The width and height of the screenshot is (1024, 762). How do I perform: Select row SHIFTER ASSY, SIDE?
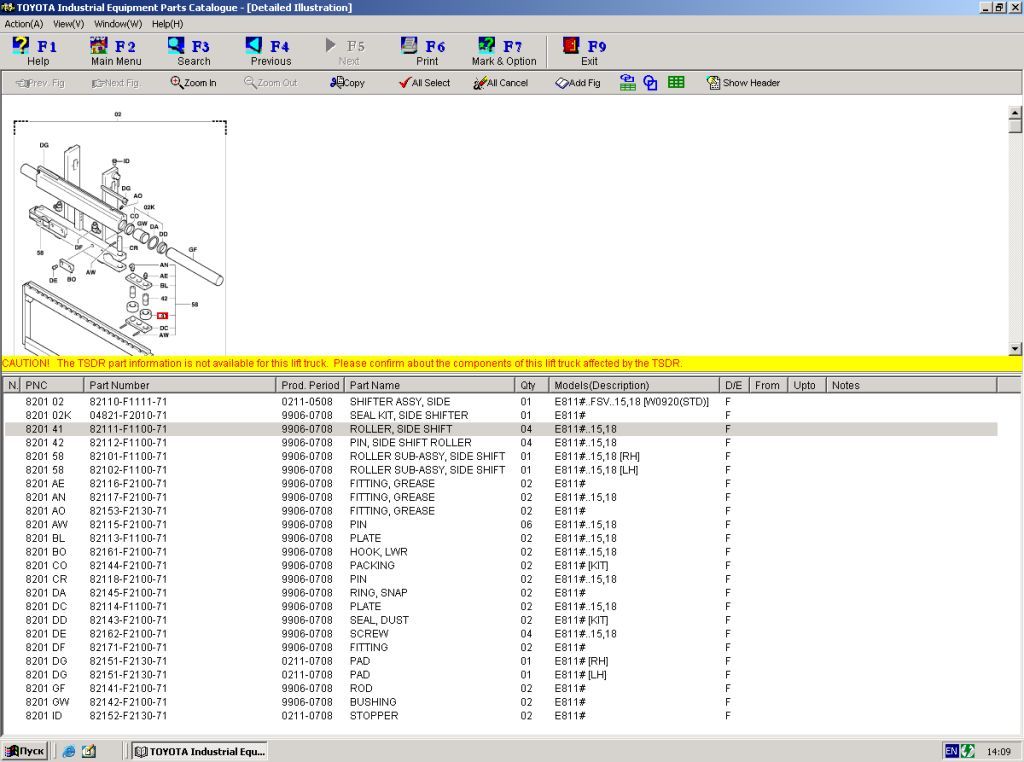pyautogui.click(x=501, y=402)
